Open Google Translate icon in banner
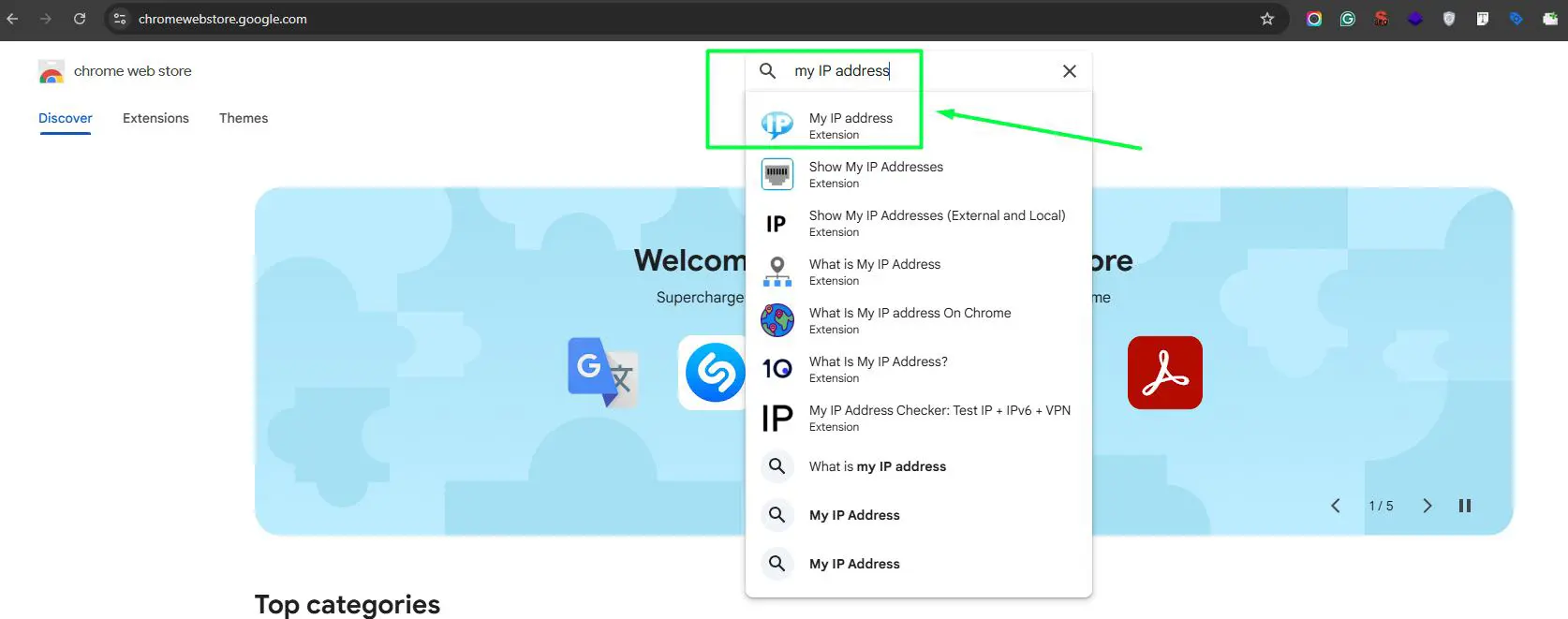 tap(603, 373)
